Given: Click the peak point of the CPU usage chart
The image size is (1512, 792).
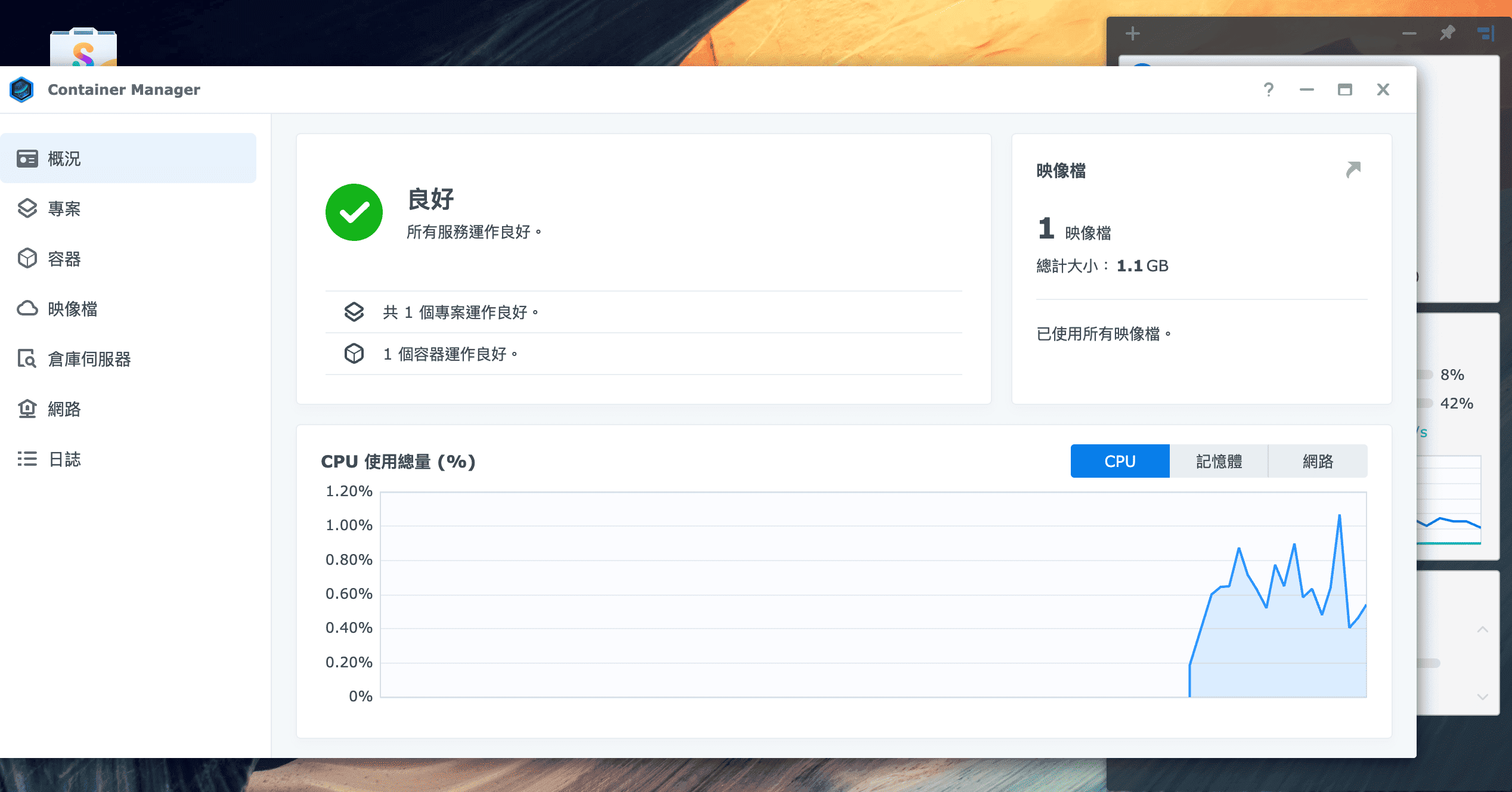Looking at the screenshot, I should pos(1339,515).
